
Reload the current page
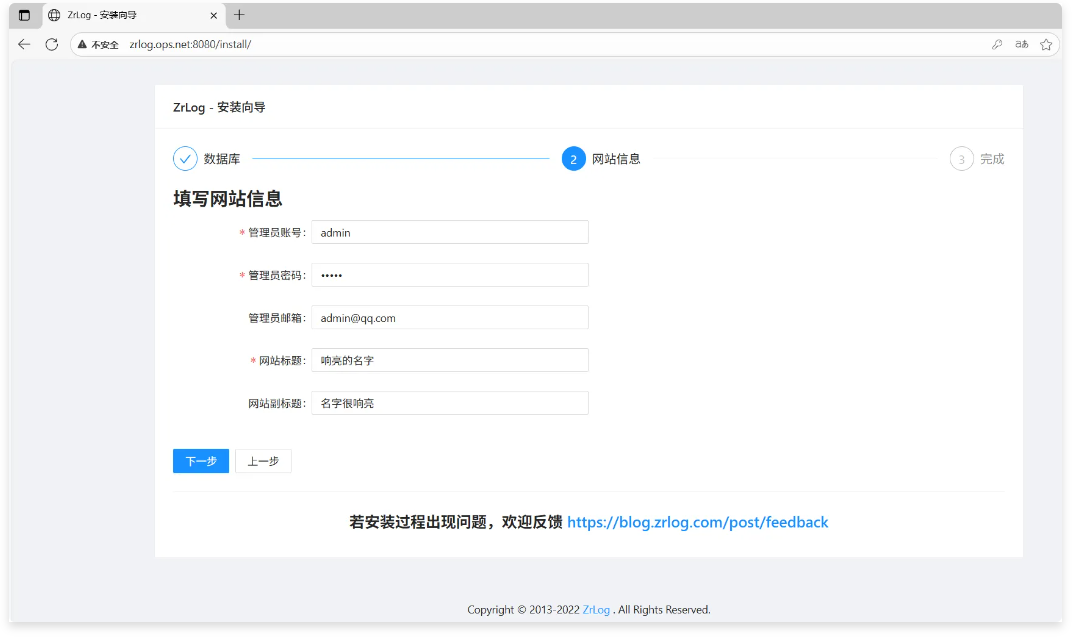[x=52, y=44]
